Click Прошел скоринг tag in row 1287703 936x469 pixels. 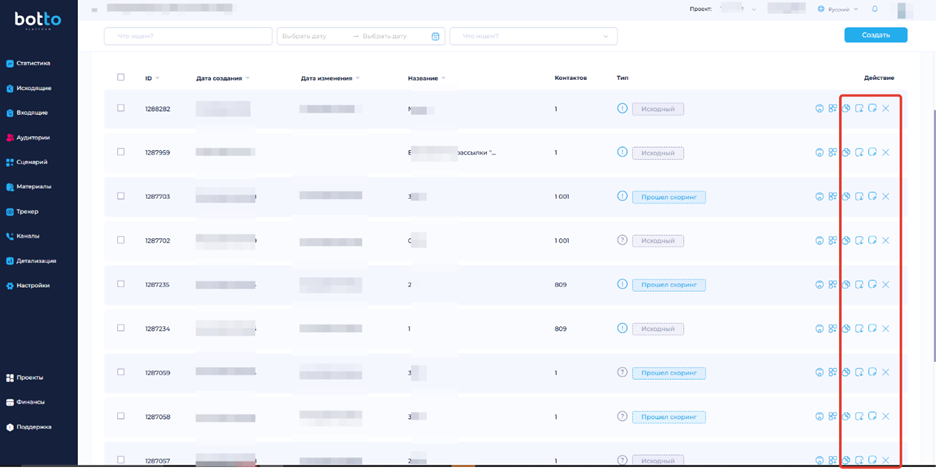668,197
